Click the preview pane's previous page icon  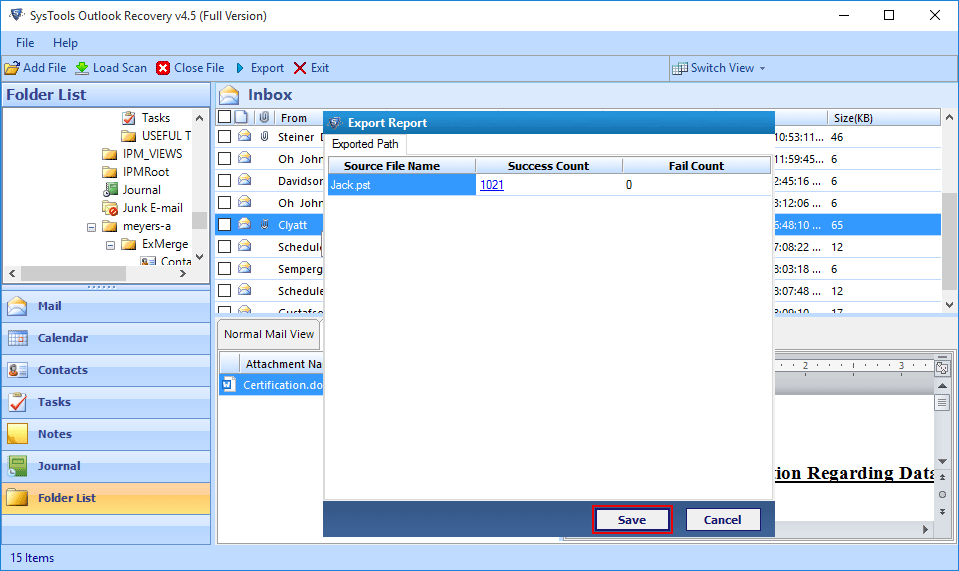tap(942, 477)
